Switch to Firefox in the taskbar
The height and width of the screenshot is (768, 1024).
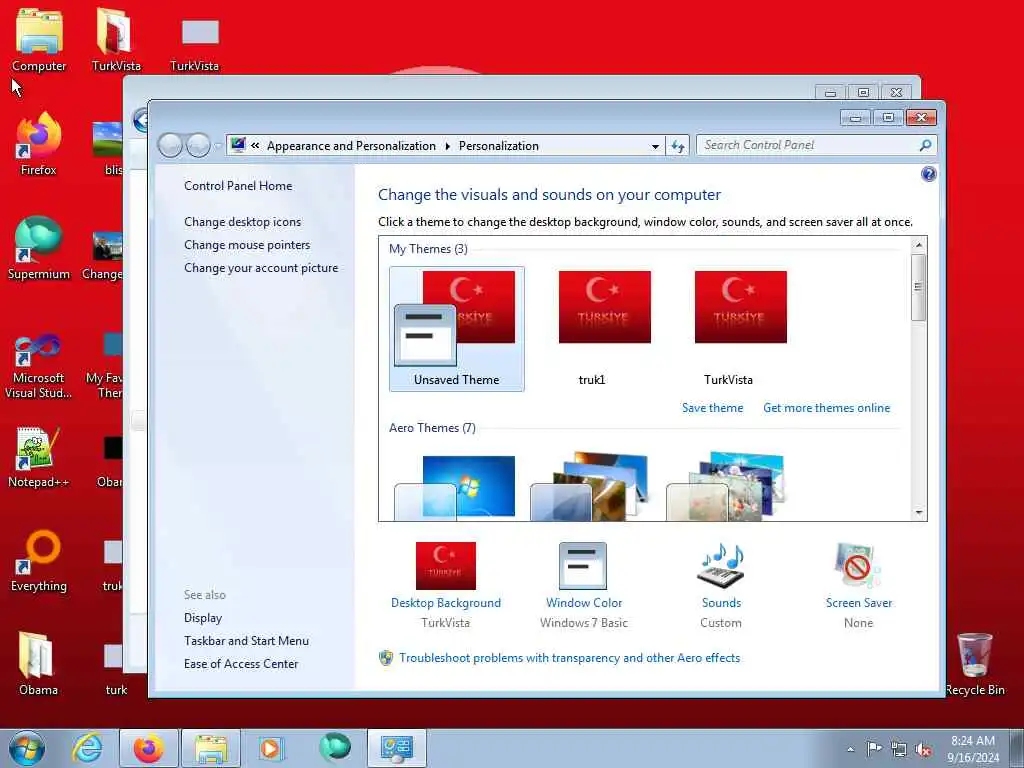149,748
